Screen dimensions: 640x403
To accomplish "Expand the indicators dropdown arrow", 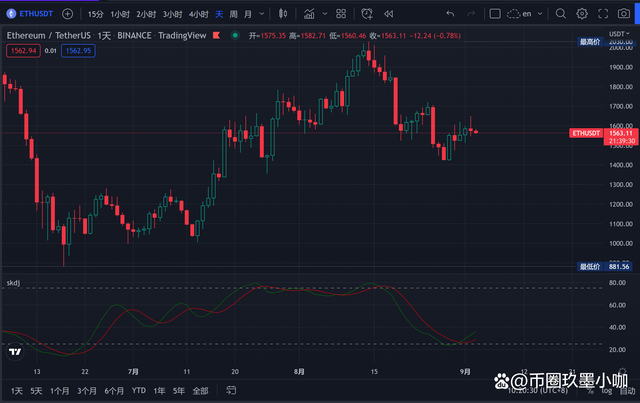I will (x=325, y=14).
